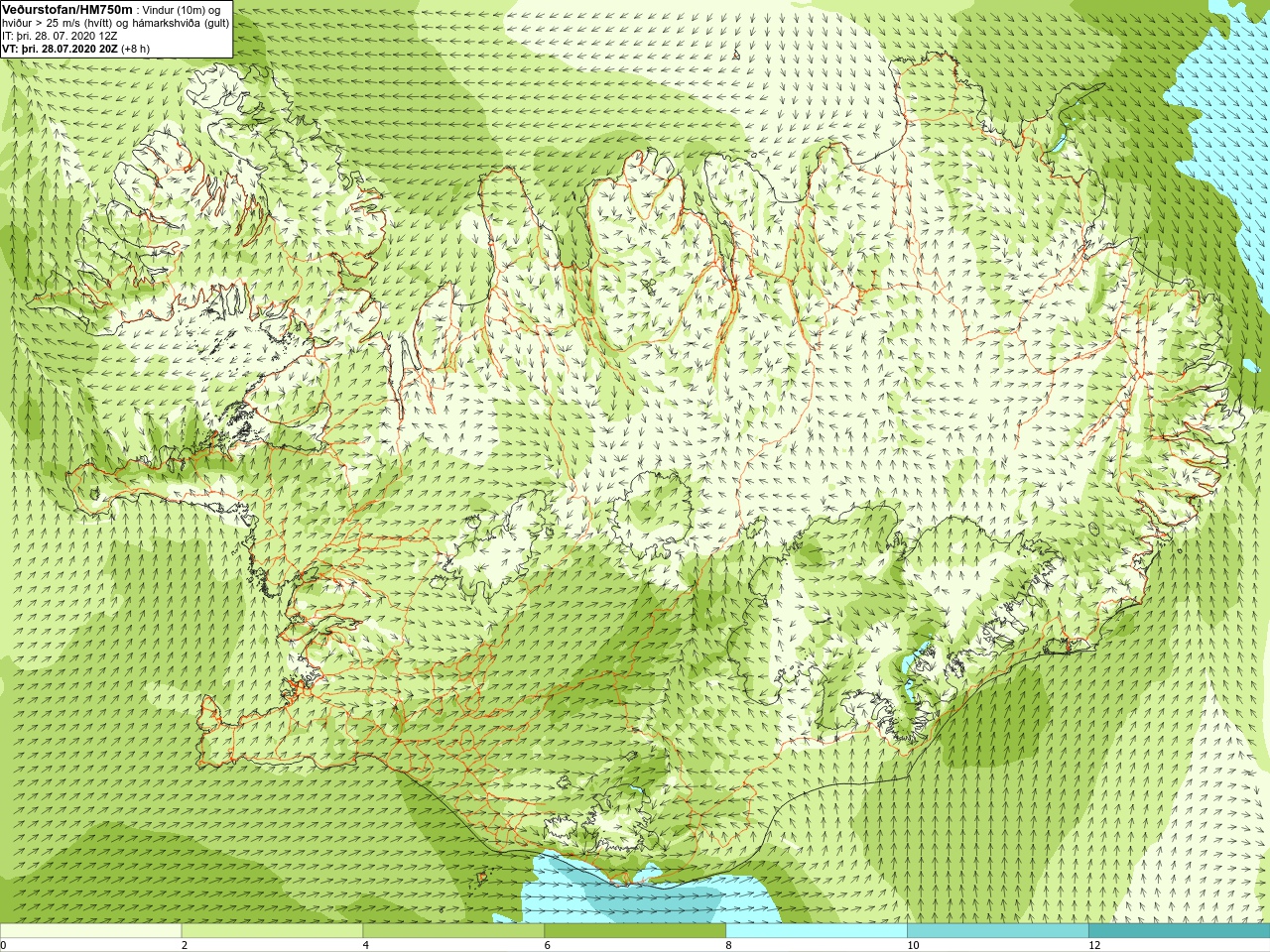Click the 'Veðurstofan/HM750m' title text
The image size is (1270, 952).
point(66,9)
